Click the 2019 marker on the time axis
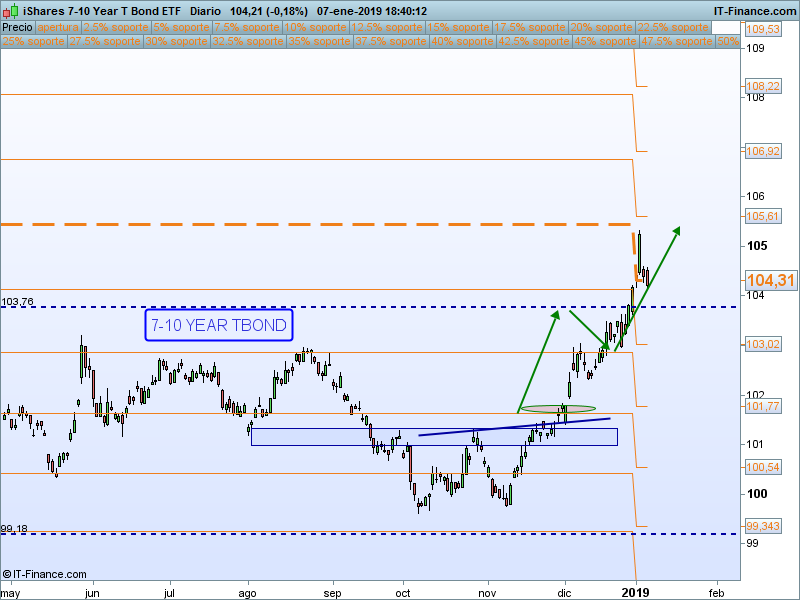Viewport: 800px width, 600px height. coord(636,592)
